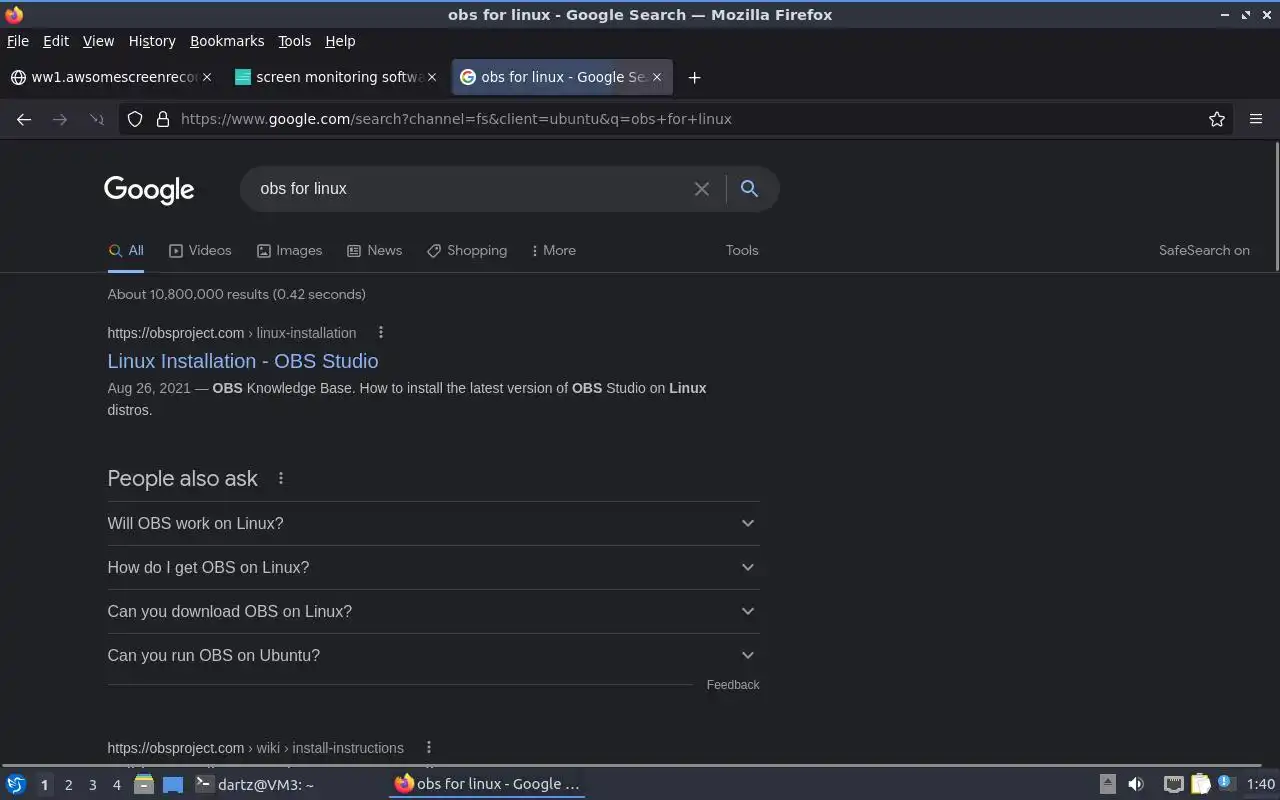This screenshot has width=1280, height=800.
Task: Select the News search filter
Action: tap(374, 250)
